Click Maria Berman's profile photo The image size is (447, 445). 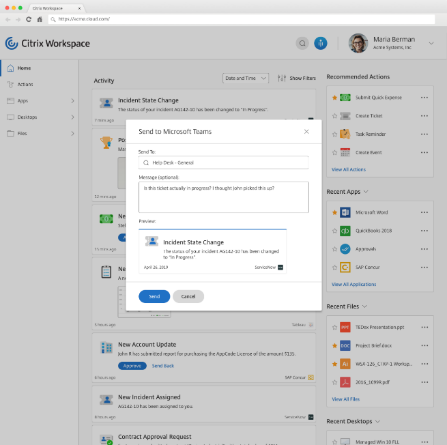point(358,43)
